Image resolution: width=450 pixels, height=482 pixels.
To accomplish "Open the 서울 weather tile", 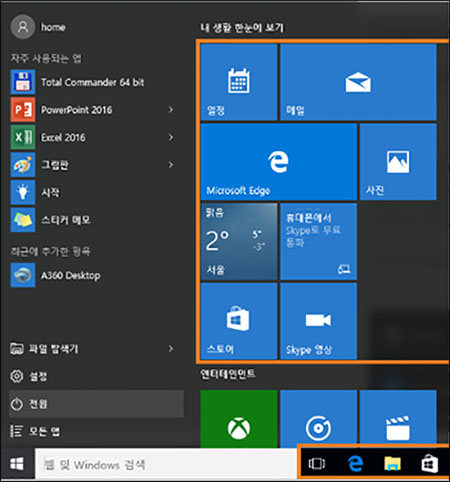I will click(239, 241).
